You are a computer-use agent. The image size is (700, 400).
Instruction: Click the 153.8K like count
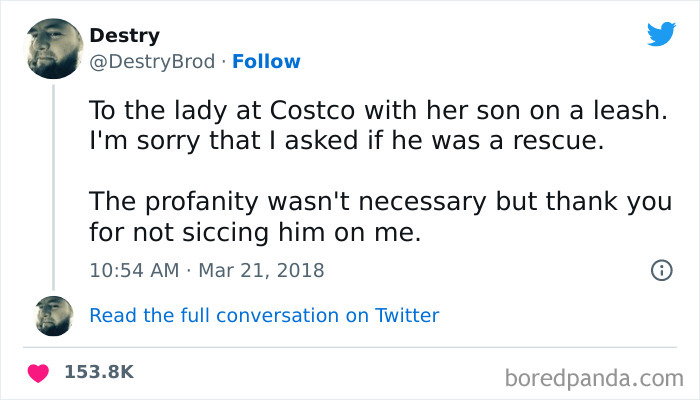point(99,372)
